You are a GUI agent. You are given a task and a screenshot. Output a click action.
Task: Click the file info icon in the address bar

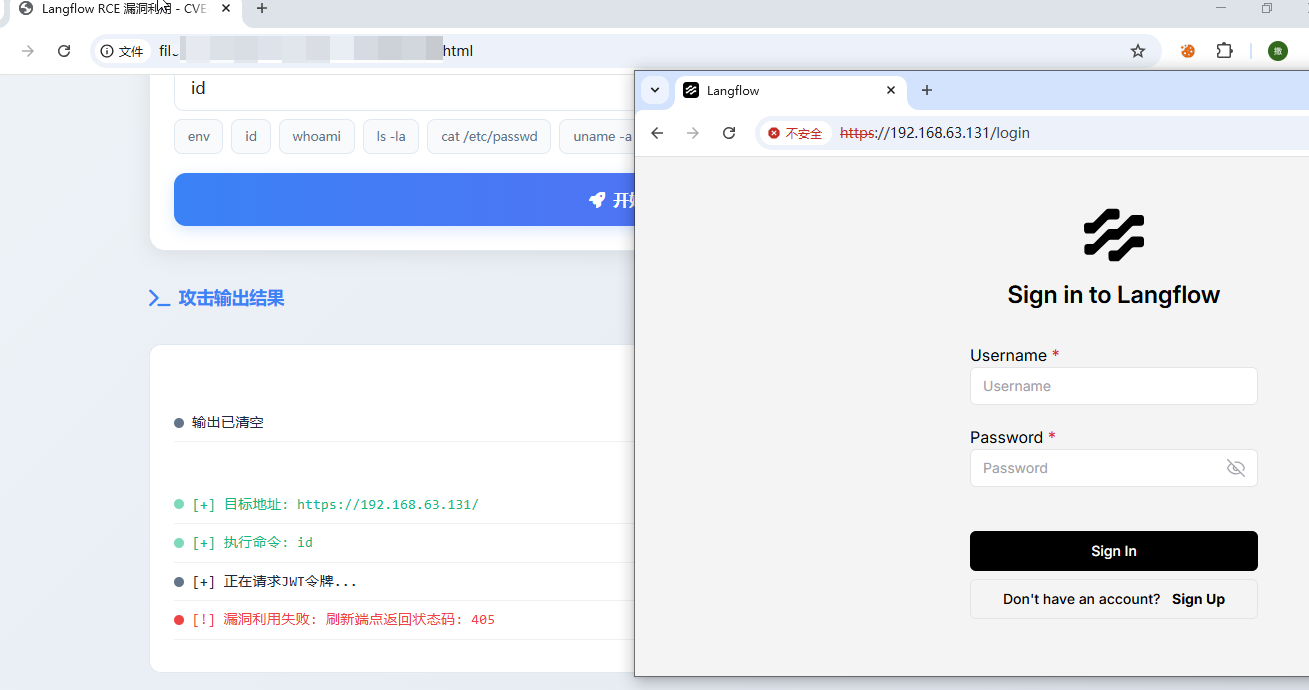tap(122, 51)
